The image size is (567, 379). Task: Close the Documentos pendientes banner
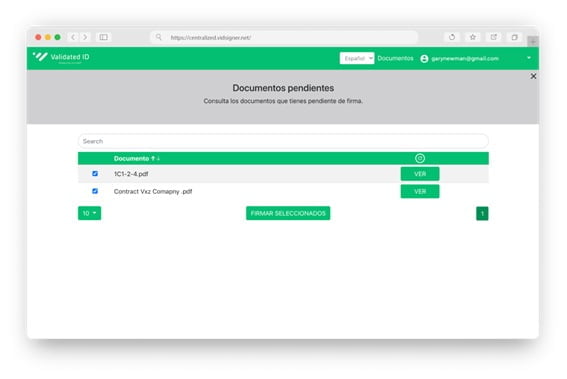pos(533,76)
